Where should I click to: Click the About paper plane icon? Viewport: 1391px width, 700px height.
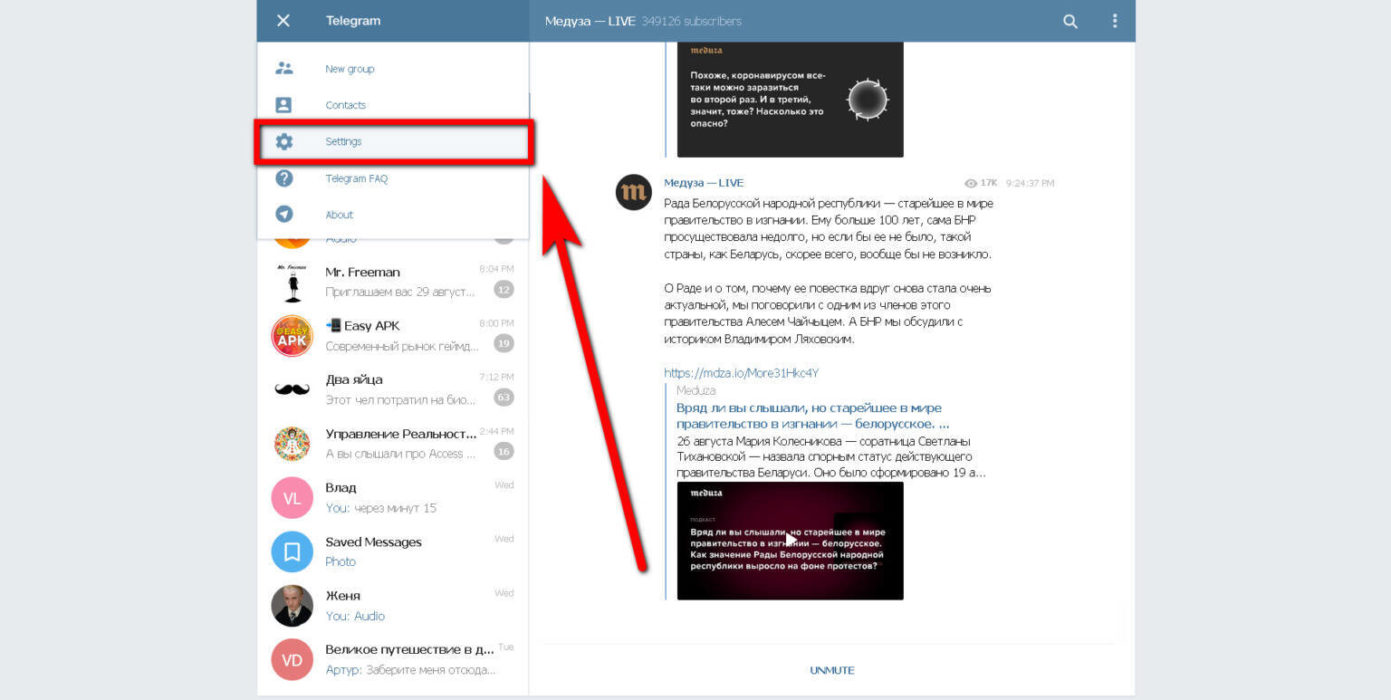coord(284,215)
